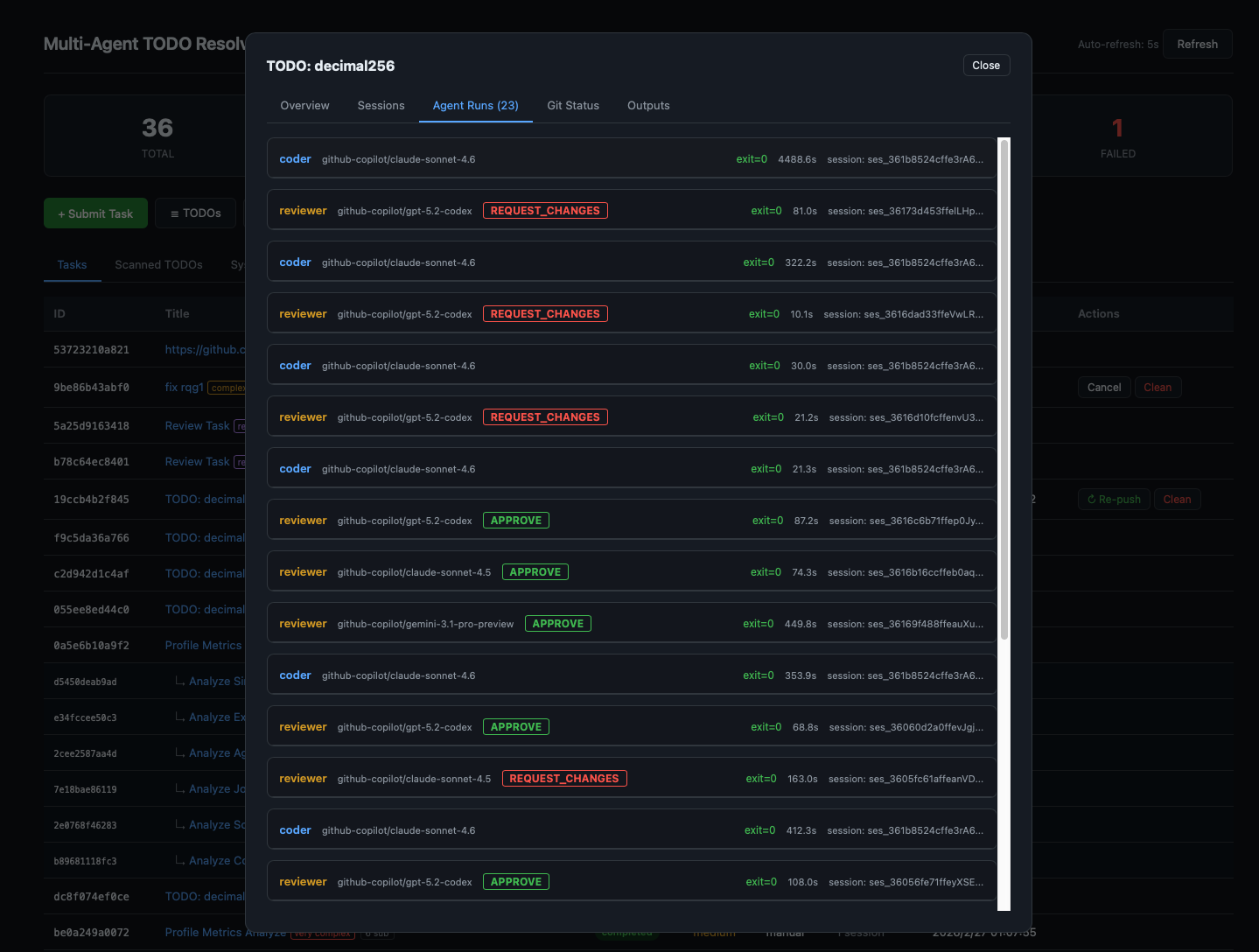Click Cancel for task 9be86b43abf0
1259x952 pixels.
1103,387
